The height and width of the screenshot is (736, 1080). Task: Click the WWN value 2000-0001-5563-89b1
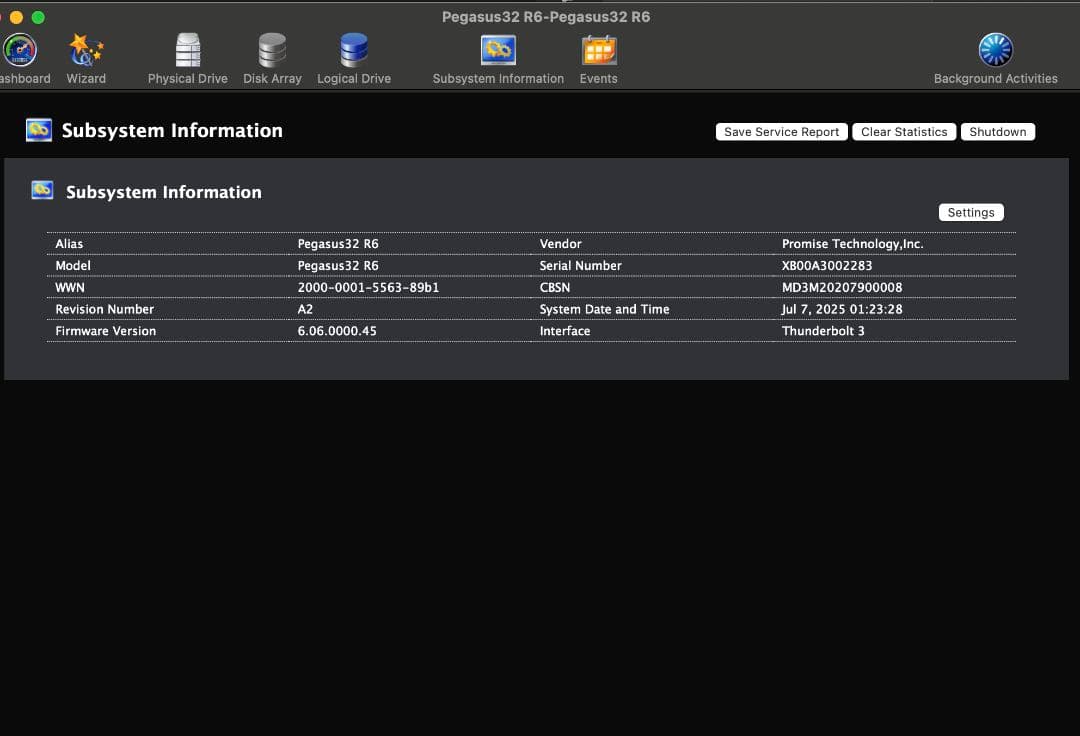click(x=368, y=288)
